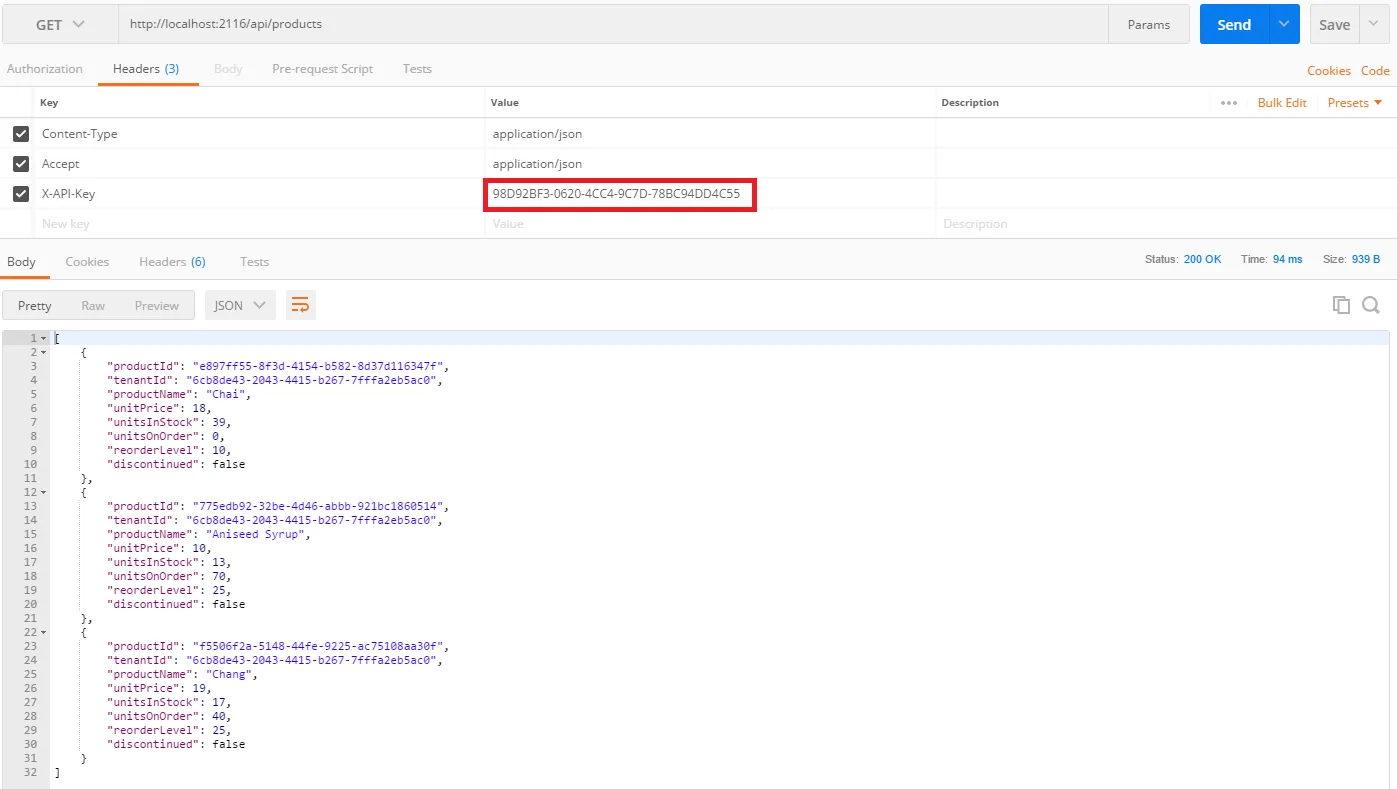Uncheck the Content-Type header checkbox
Viewport: 1397px width, 789px height.
tap(21, 133)
